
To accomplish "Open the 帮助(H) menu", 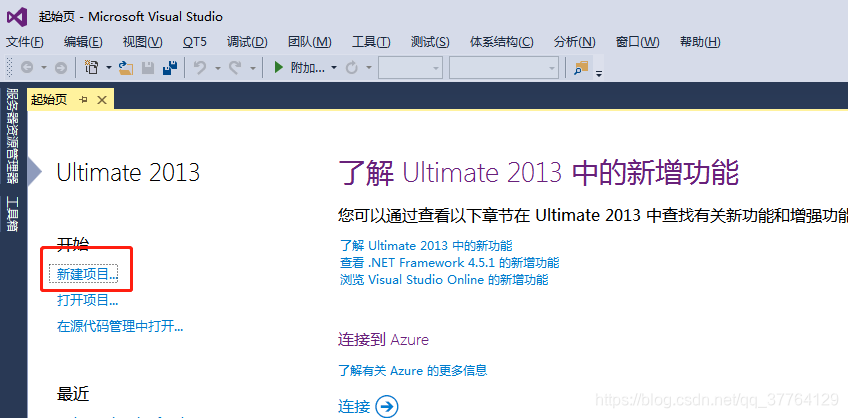I will click(700, 42).
